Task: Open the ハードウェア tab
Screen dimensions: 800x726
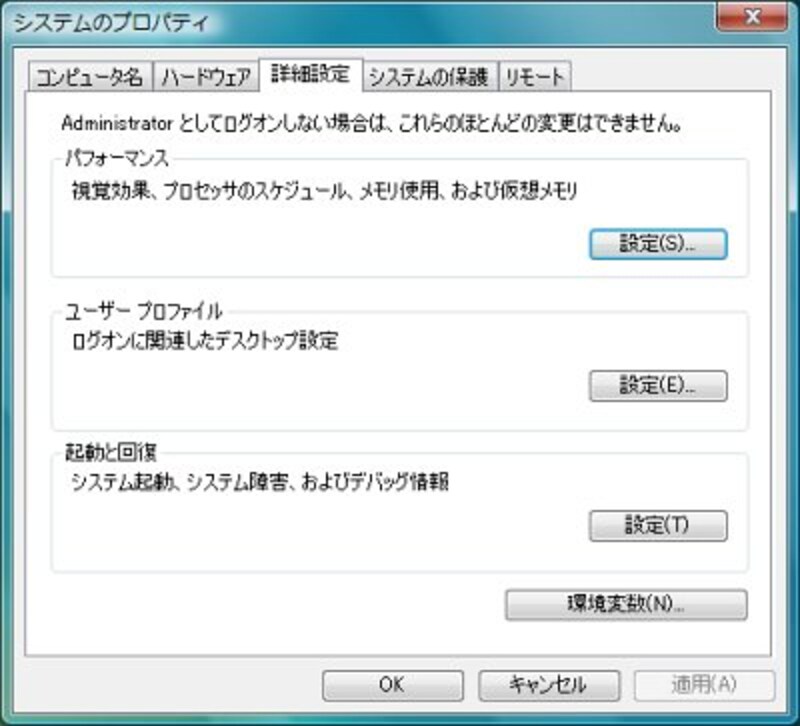Action: 206,77
